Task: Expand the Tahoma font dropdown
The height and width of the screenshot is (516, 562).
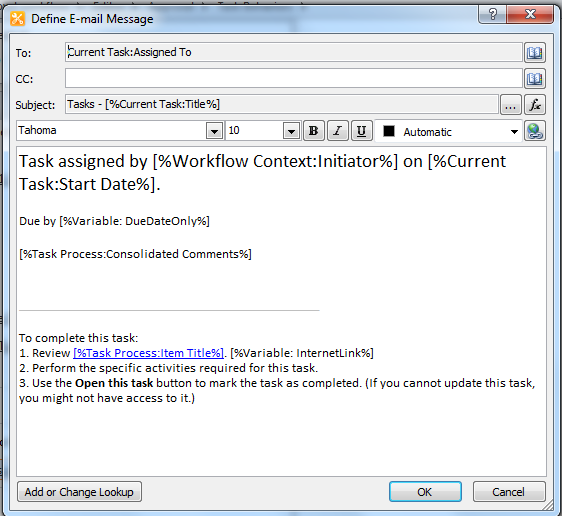Action: coord(214,131)
